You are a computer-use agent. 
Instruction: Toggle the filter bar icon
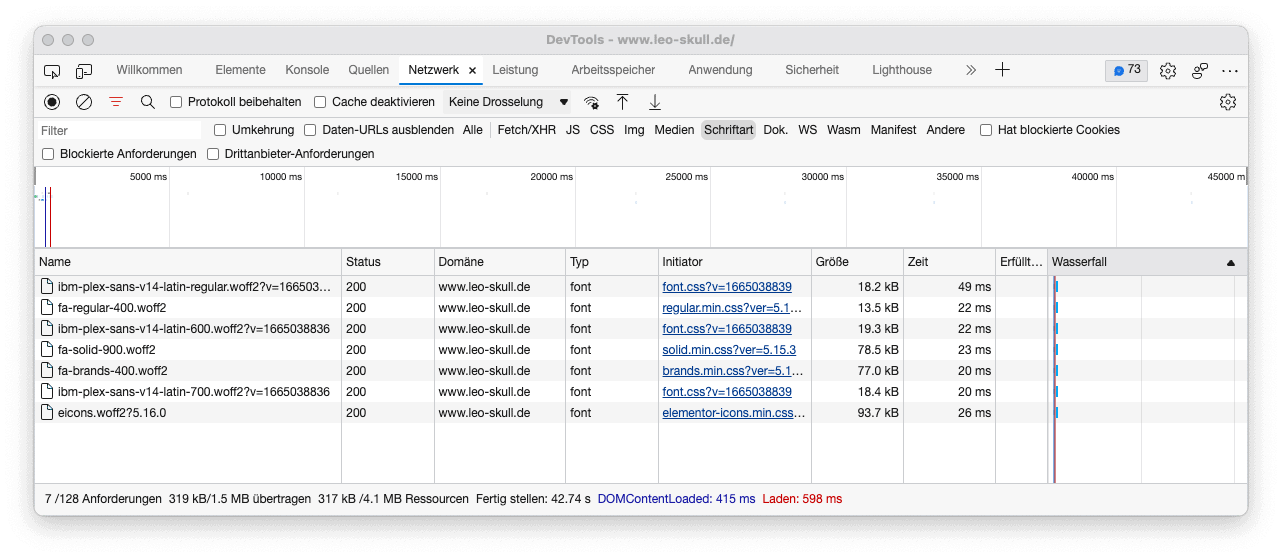(116, 102)
